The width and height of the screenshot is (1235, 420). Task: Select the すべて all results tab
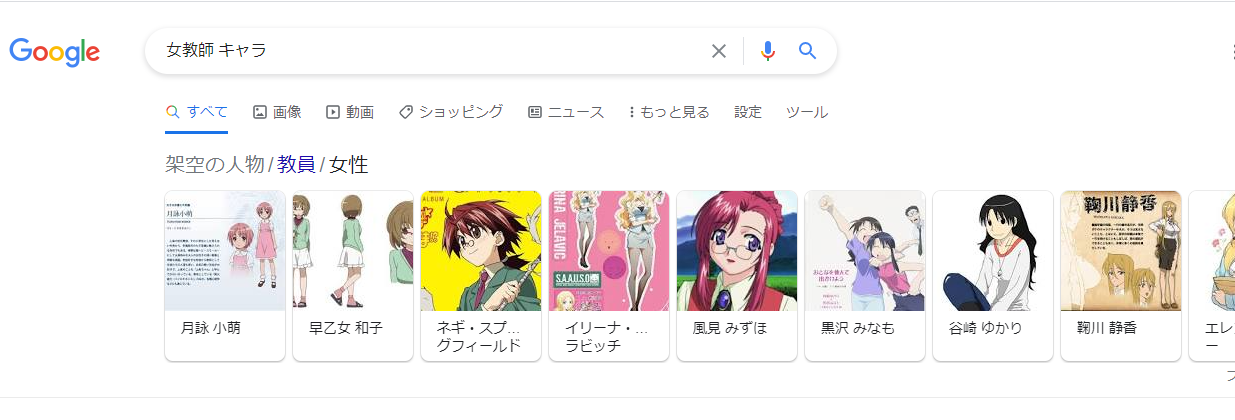pos(197,112)
